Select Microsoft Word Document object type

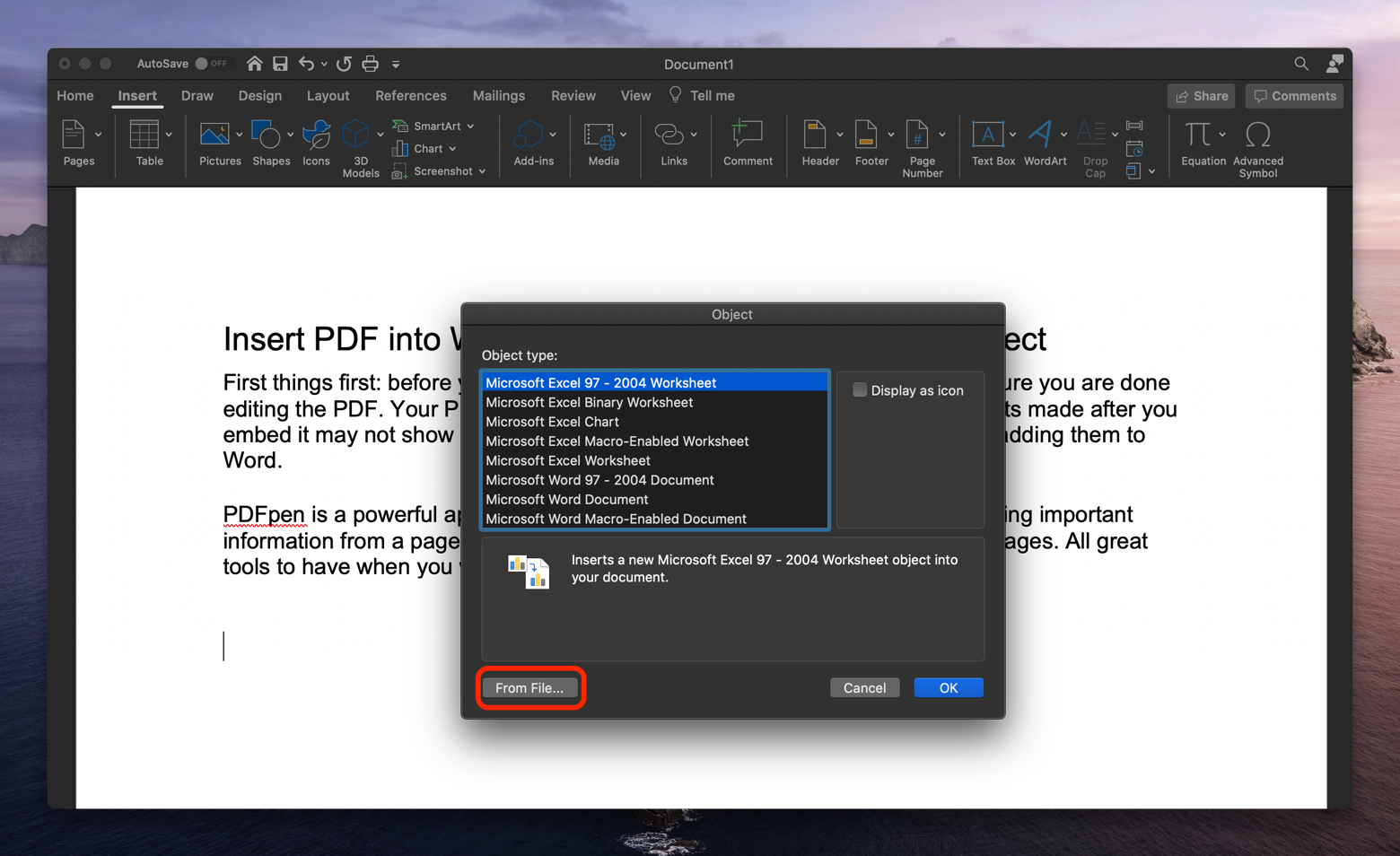pyautogui.click(x=567, y=499)
